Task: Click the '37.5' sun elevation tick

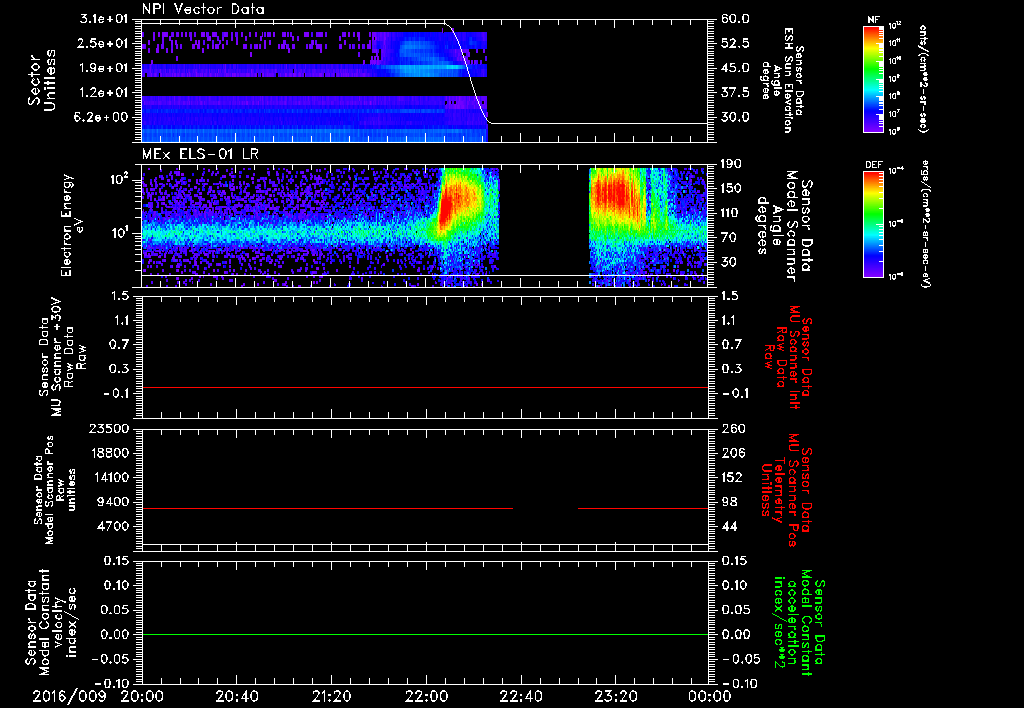Action: 735,93
